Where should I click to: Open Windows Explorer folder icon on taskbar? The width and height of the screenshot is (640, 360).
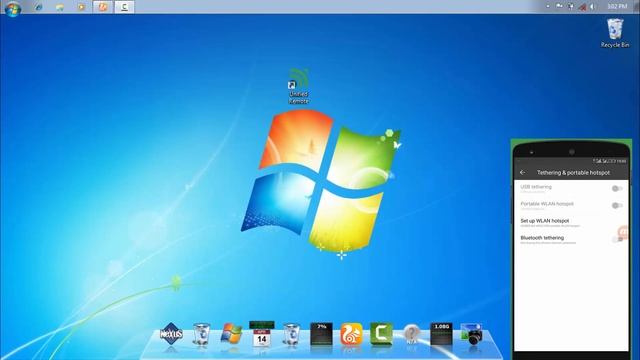[60, 7]
